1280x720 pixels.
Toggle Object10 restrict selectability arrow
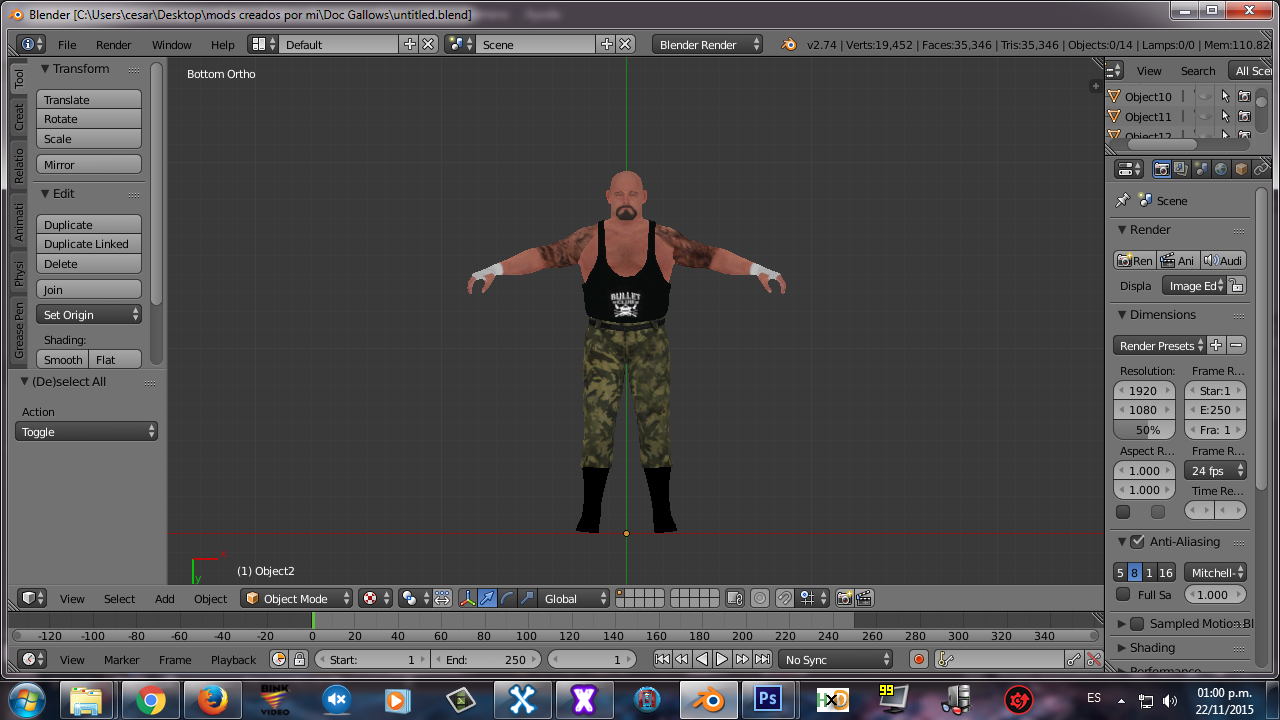(1225, 96)
